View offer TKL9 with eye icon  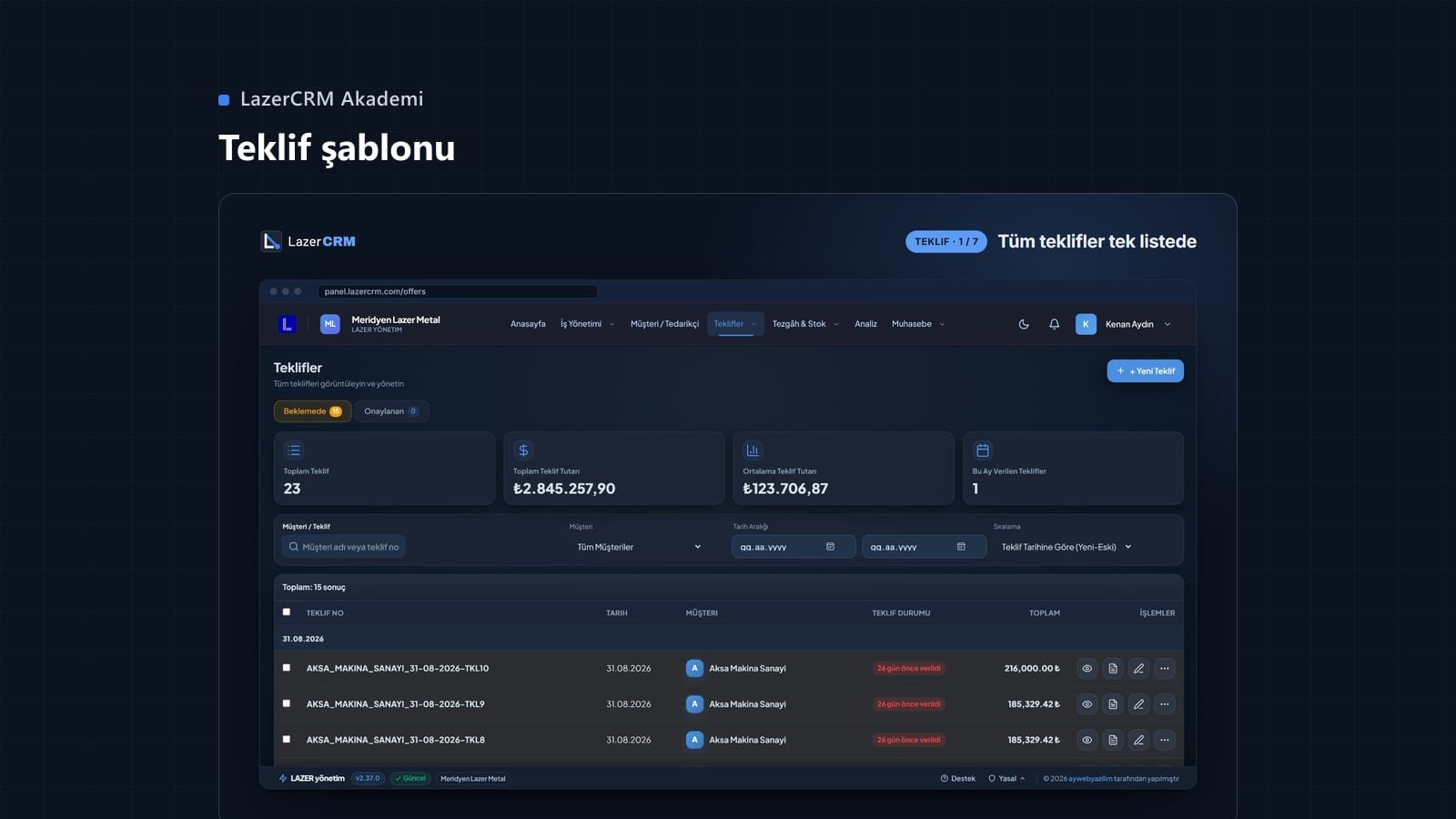pos(1087,704)
